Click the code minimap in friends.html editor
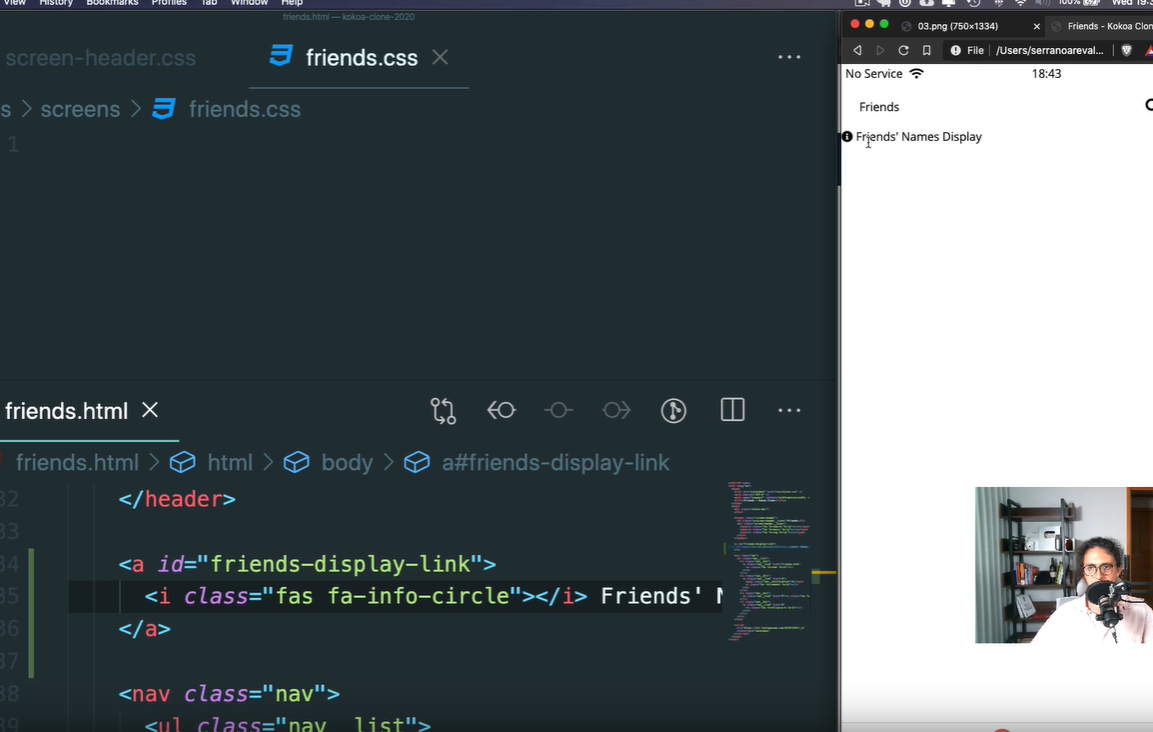The width and height of the screenshot is (1153, 732). pos(768,561)
